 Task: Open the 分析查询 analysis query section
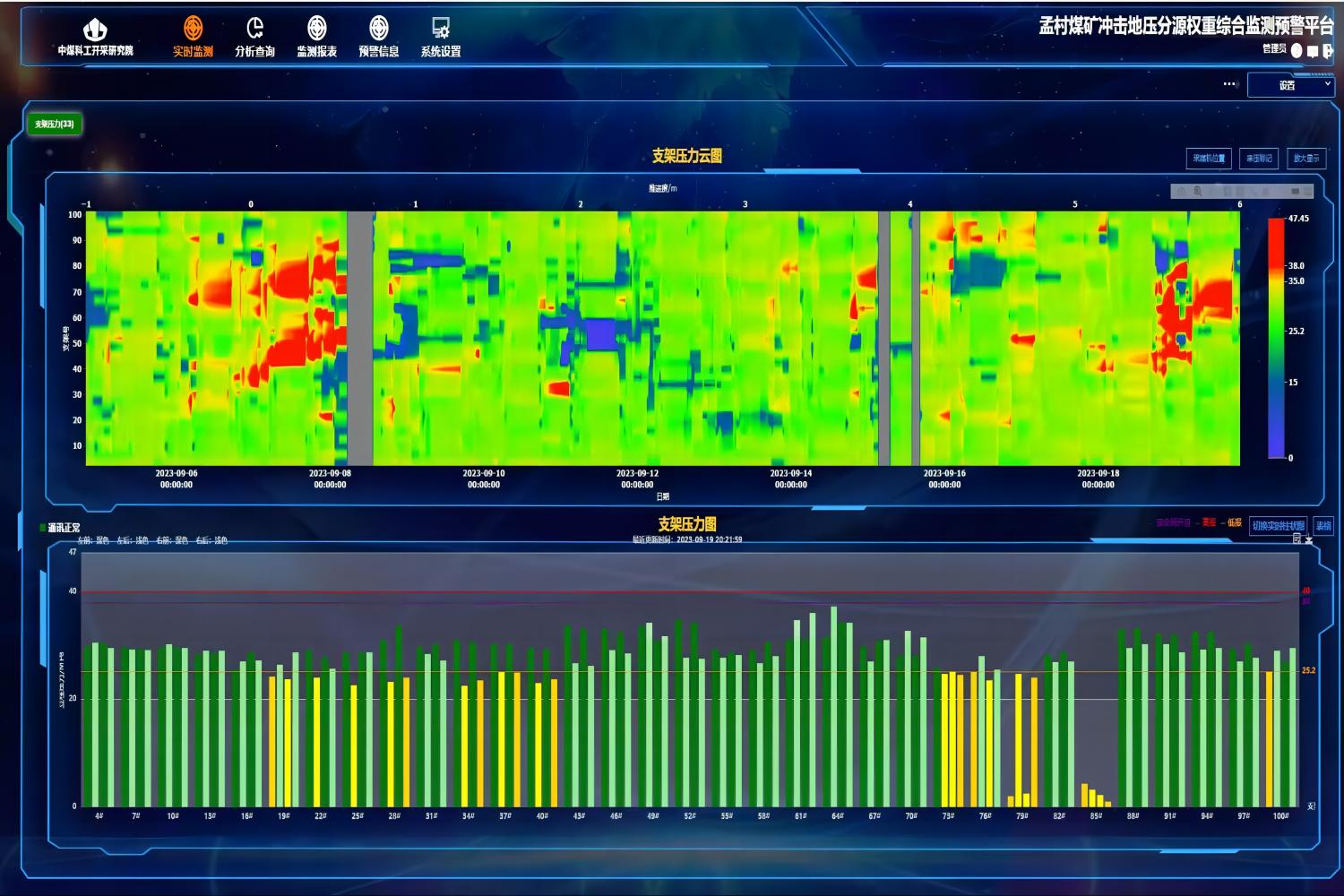[254, 37]
